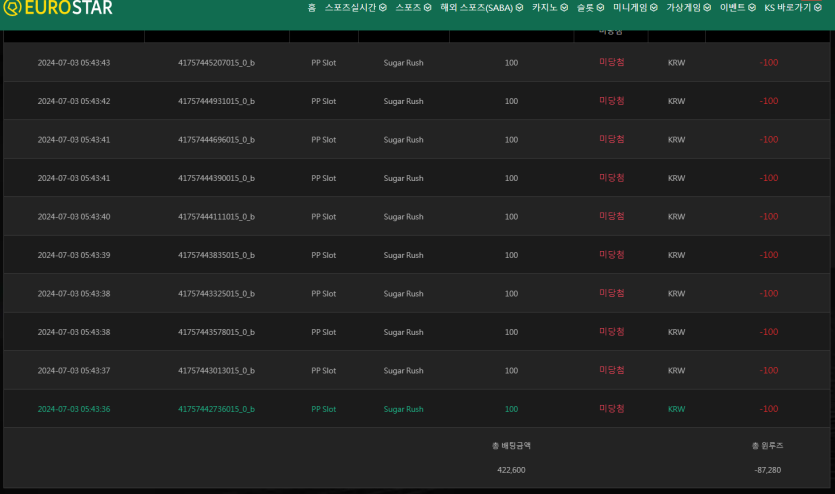Screen dimensions: 835x494
Task: Click timestamp 2024-07-03 05:43:40
Action: (74, 217)
